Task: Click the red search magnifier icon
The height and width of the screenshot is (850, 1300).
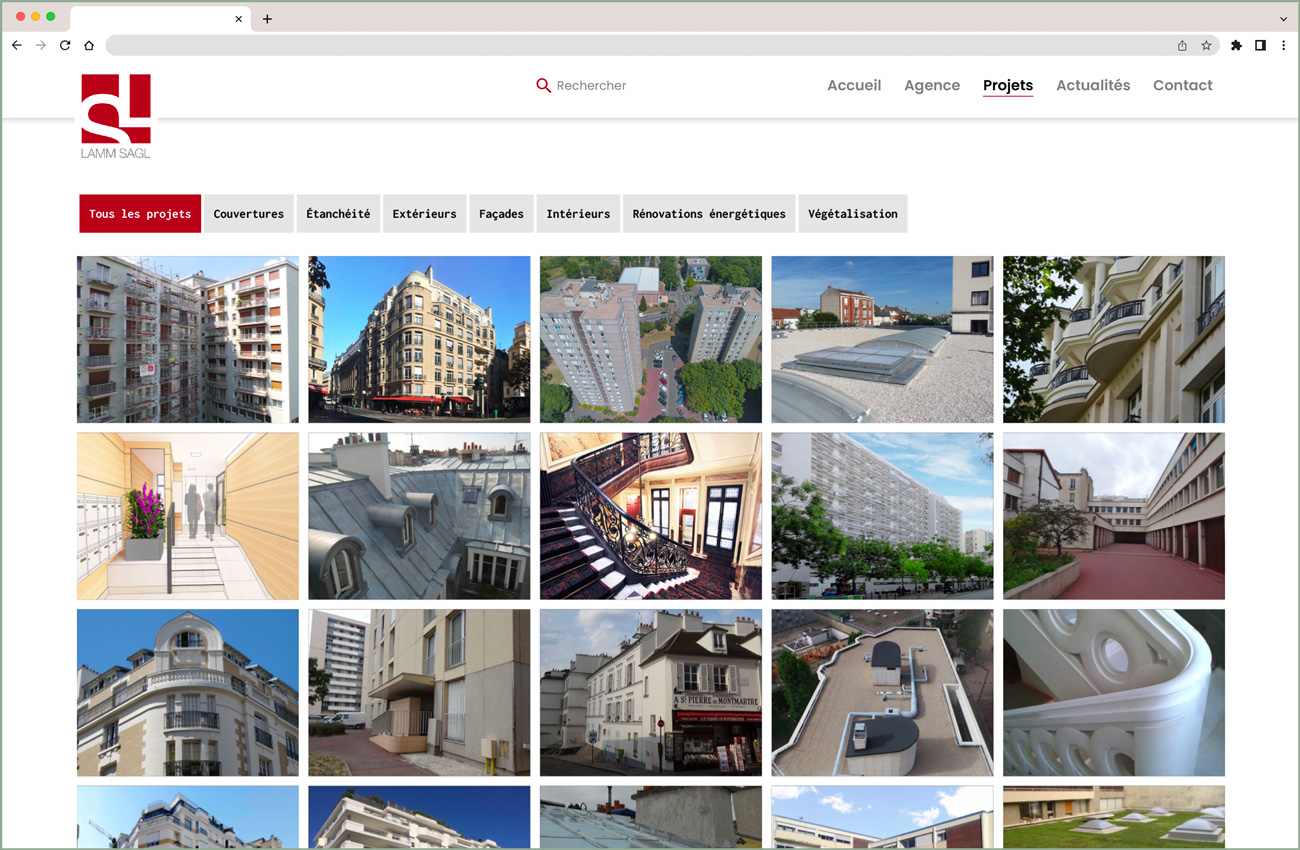Action: [543, 86]
